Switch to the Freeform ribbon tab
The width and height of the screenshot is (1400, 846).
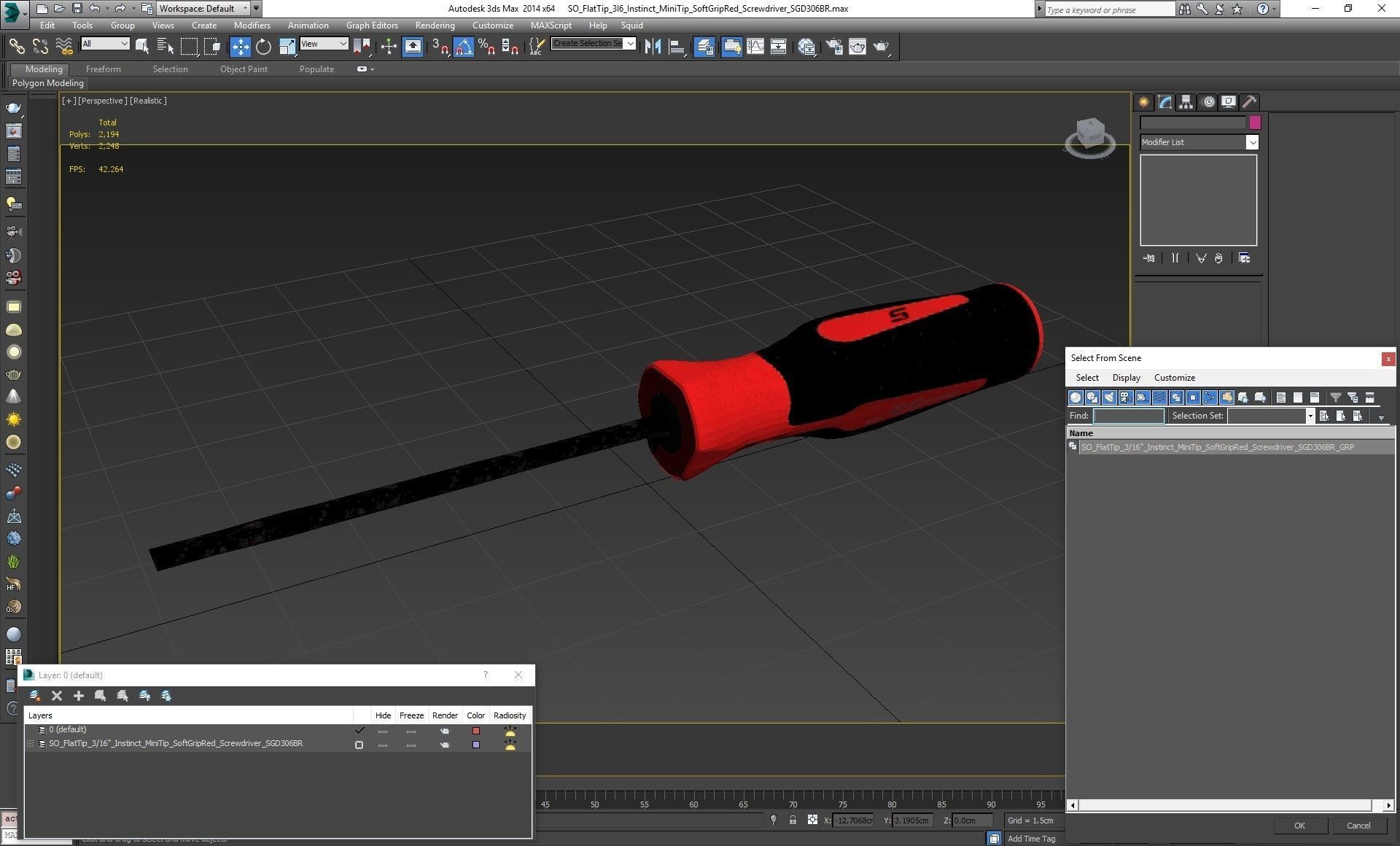[x=103, y=69]
